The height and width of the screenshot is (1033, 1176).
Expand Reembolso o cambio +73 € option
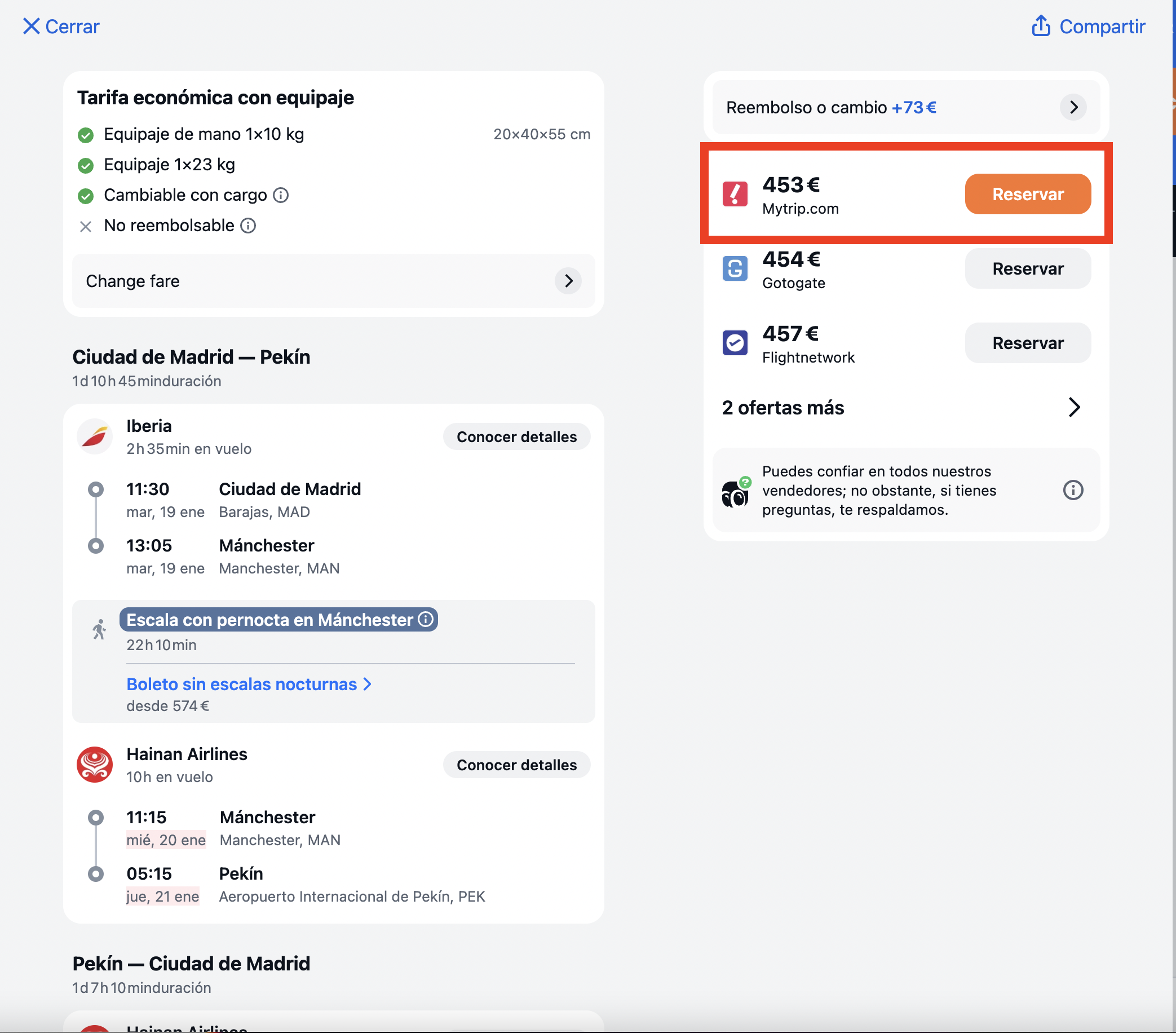coord(905,107)
